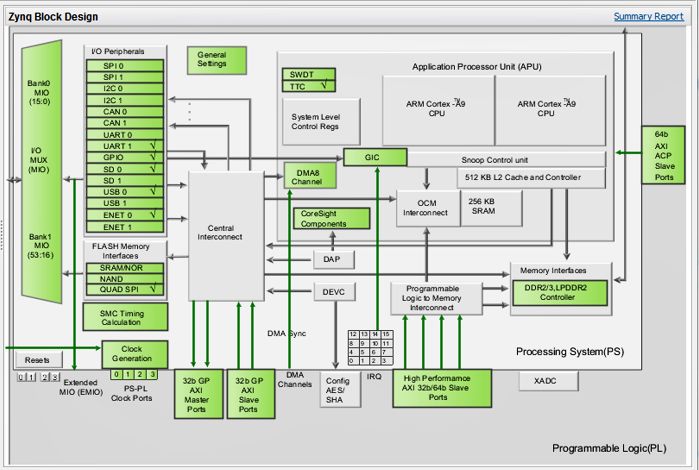Toggle the checked ENET 0 peripheral
This screenshot has height=470, width=699.
click(x=125, y=215)
